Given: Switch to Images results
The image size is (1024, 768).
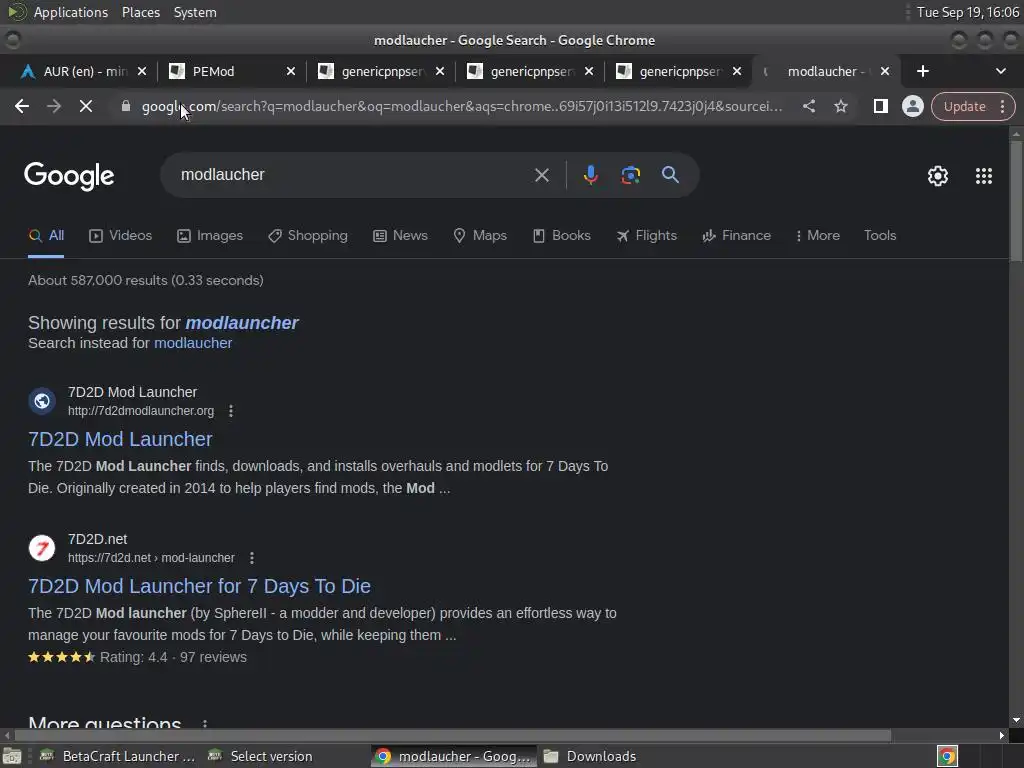Looking at the screenshot, I should (210, 236).
